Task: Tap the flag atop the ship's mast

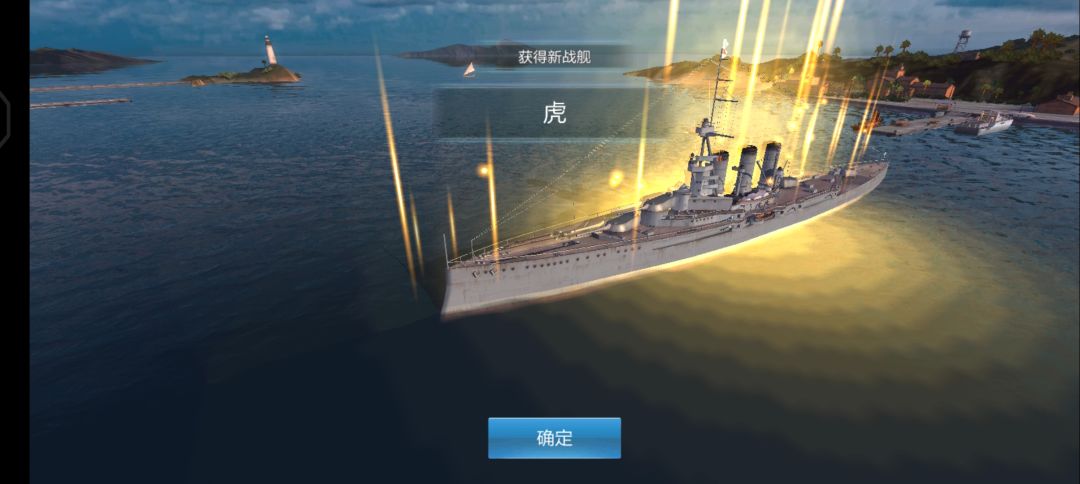Action: [725, 46]
